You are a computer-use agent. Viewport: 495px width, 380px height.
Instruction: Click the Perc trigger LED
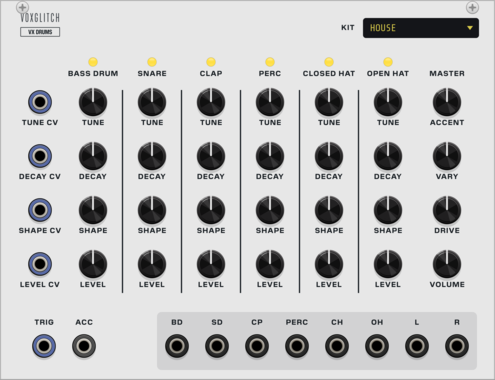click(x=270, y=62)
